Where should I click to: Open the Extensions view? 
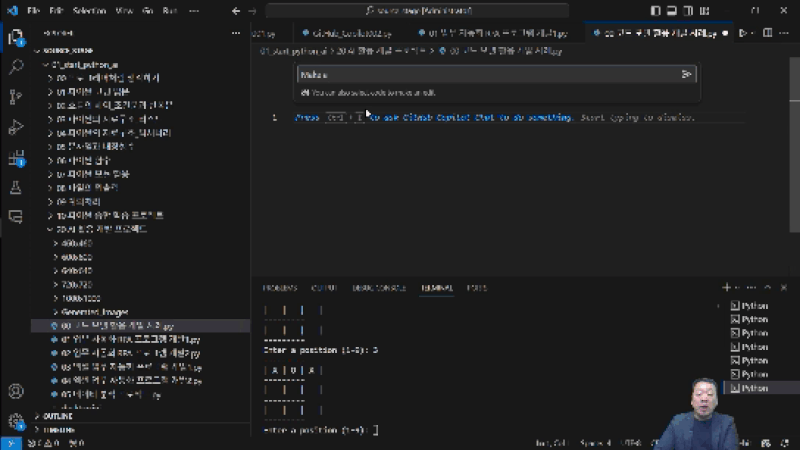(x=15, y=157)
